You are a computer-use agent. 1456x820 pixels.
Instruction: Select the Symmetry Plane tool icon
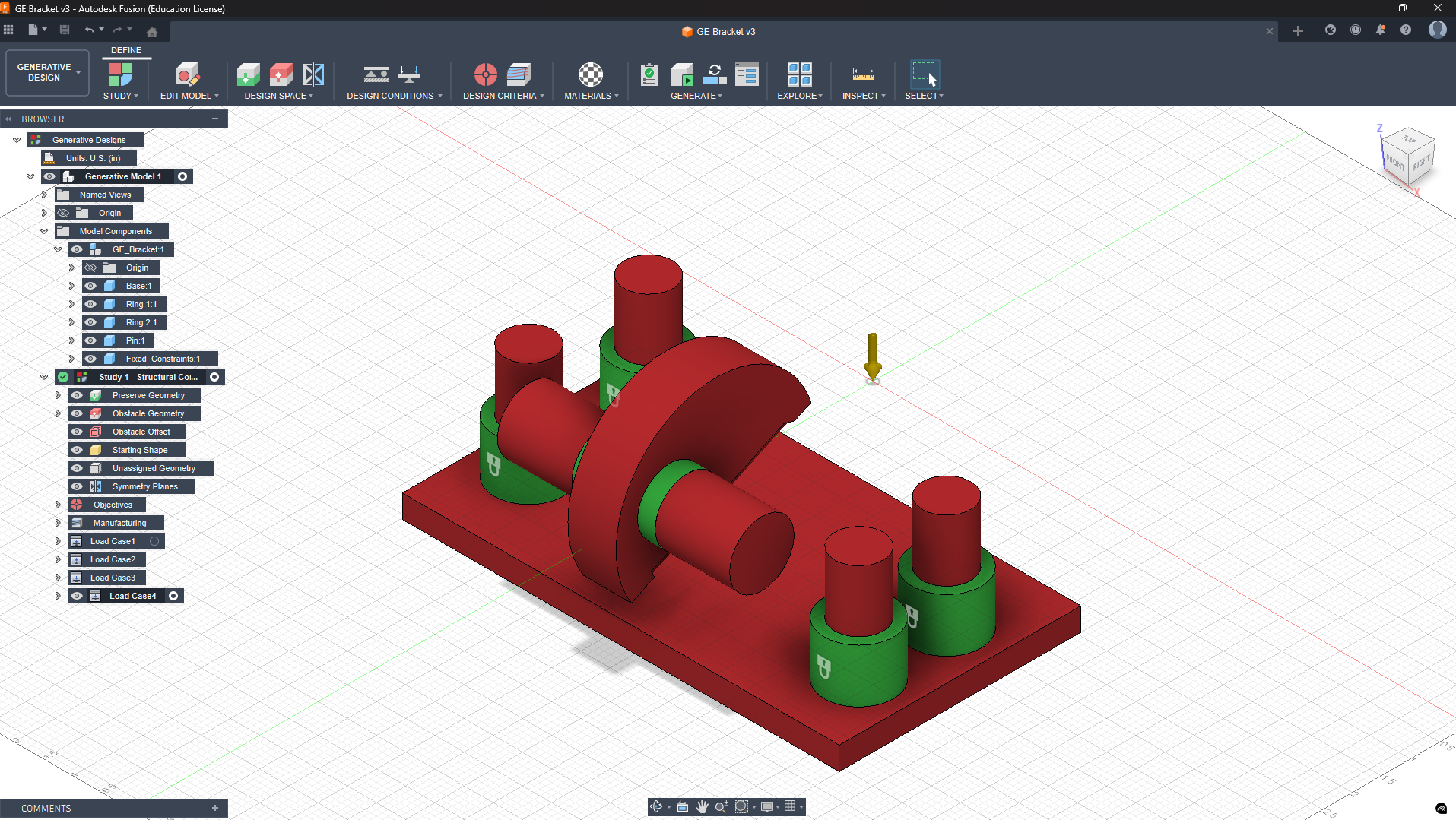pyautogui.click(x=313, y=74)
